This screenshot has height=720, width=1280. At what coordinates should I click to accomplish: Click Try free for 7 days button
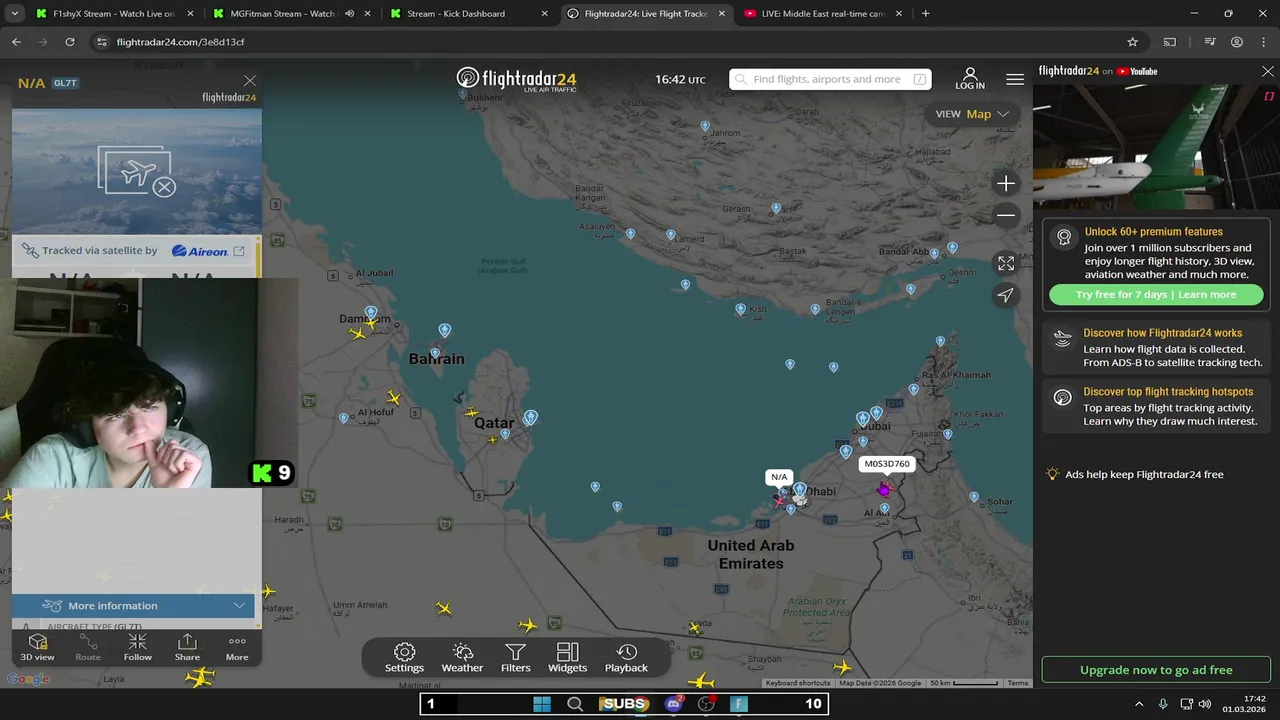tap(1156, 295)
